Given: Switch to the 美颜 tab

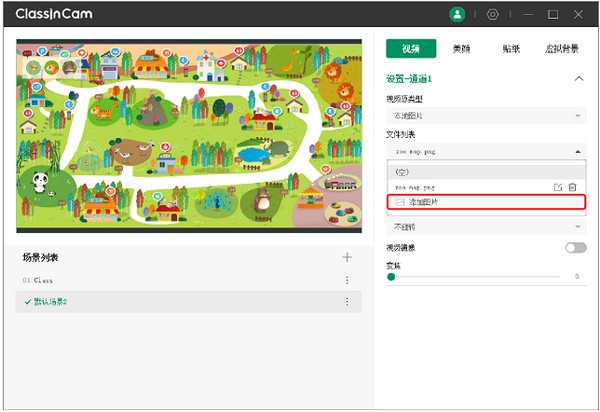Looking at the screenshot, I should [x=461, y=49].
